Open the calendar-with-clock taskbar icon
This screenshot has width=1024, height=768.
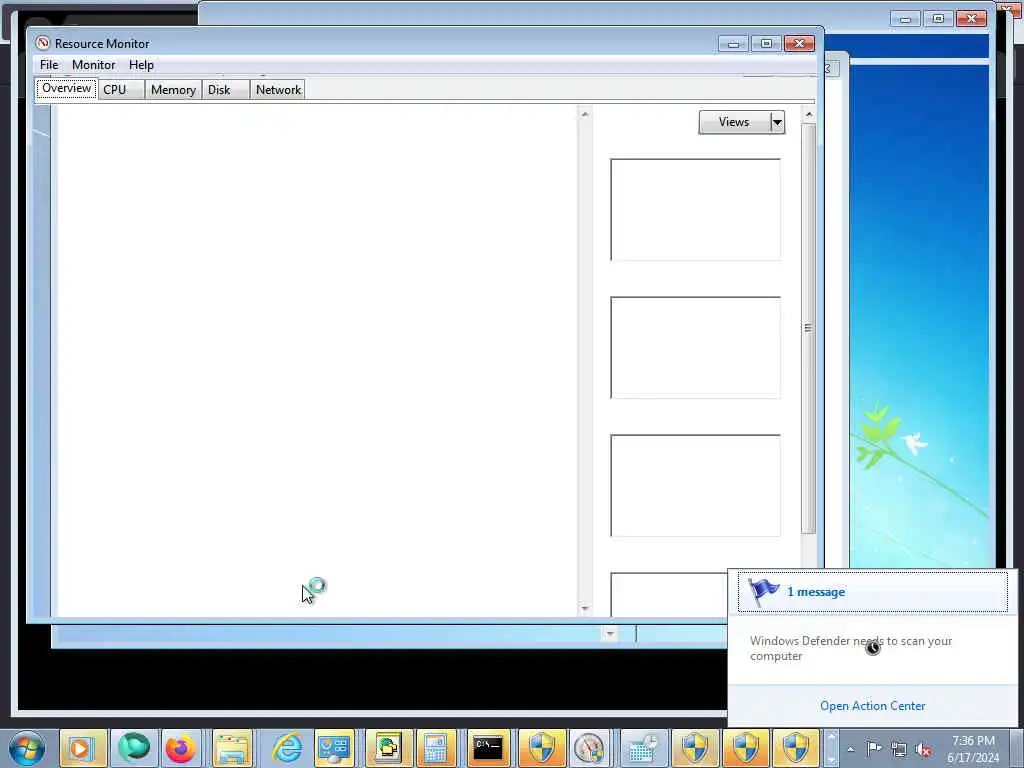click(x=642, y=748)
